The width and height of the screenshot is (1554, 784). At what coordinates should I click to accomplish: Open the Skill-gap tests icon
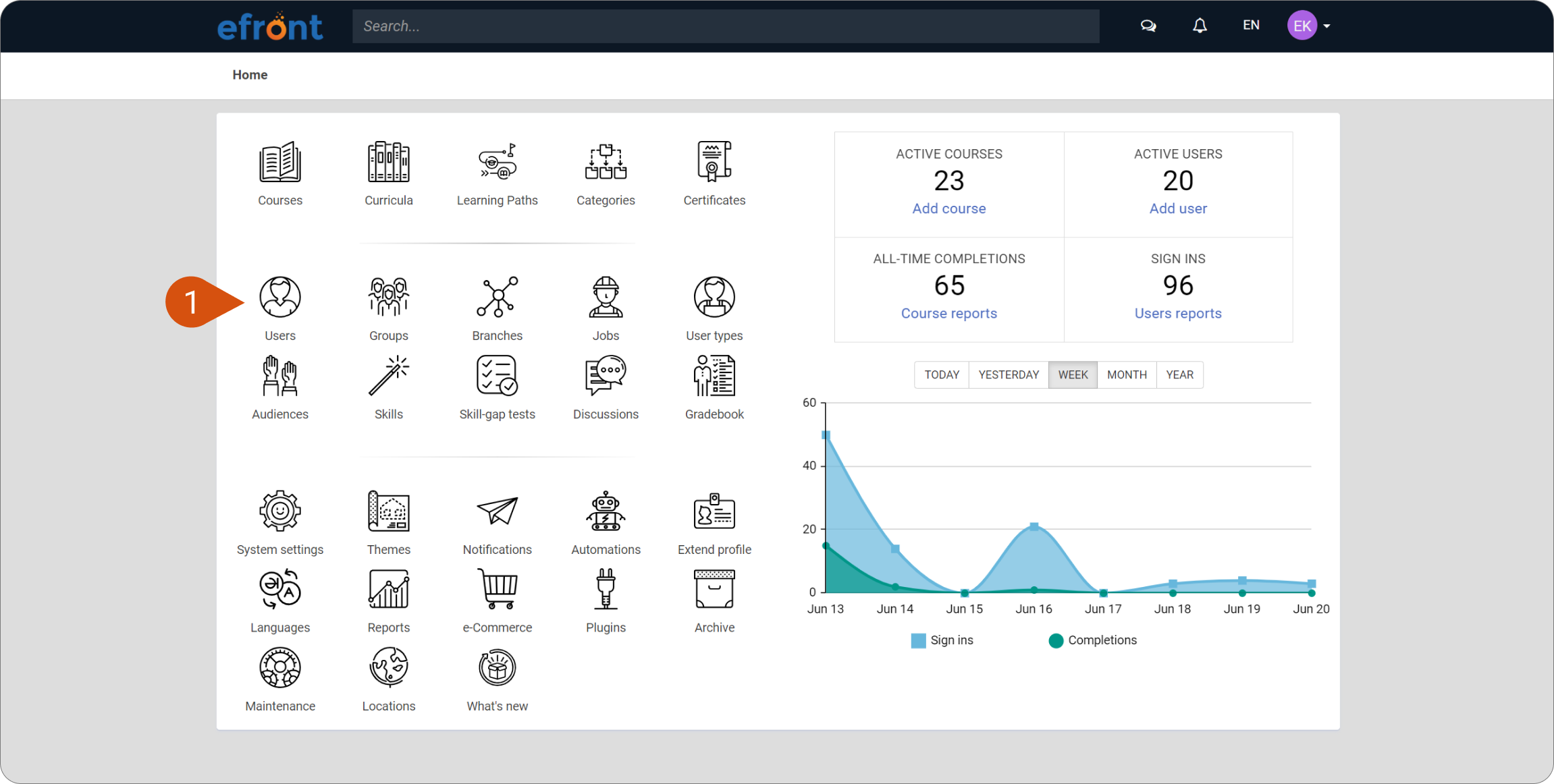coord(498,376)
